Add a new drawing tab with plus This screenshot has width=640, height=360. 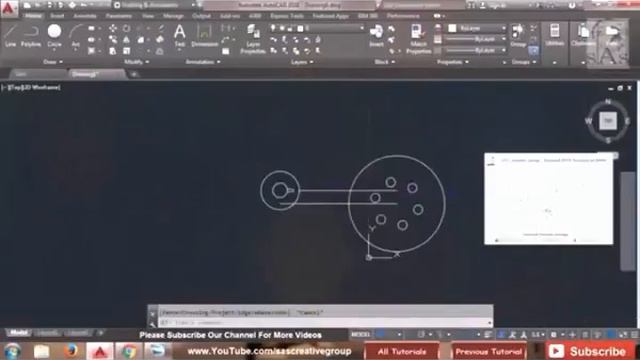[133, 74]
